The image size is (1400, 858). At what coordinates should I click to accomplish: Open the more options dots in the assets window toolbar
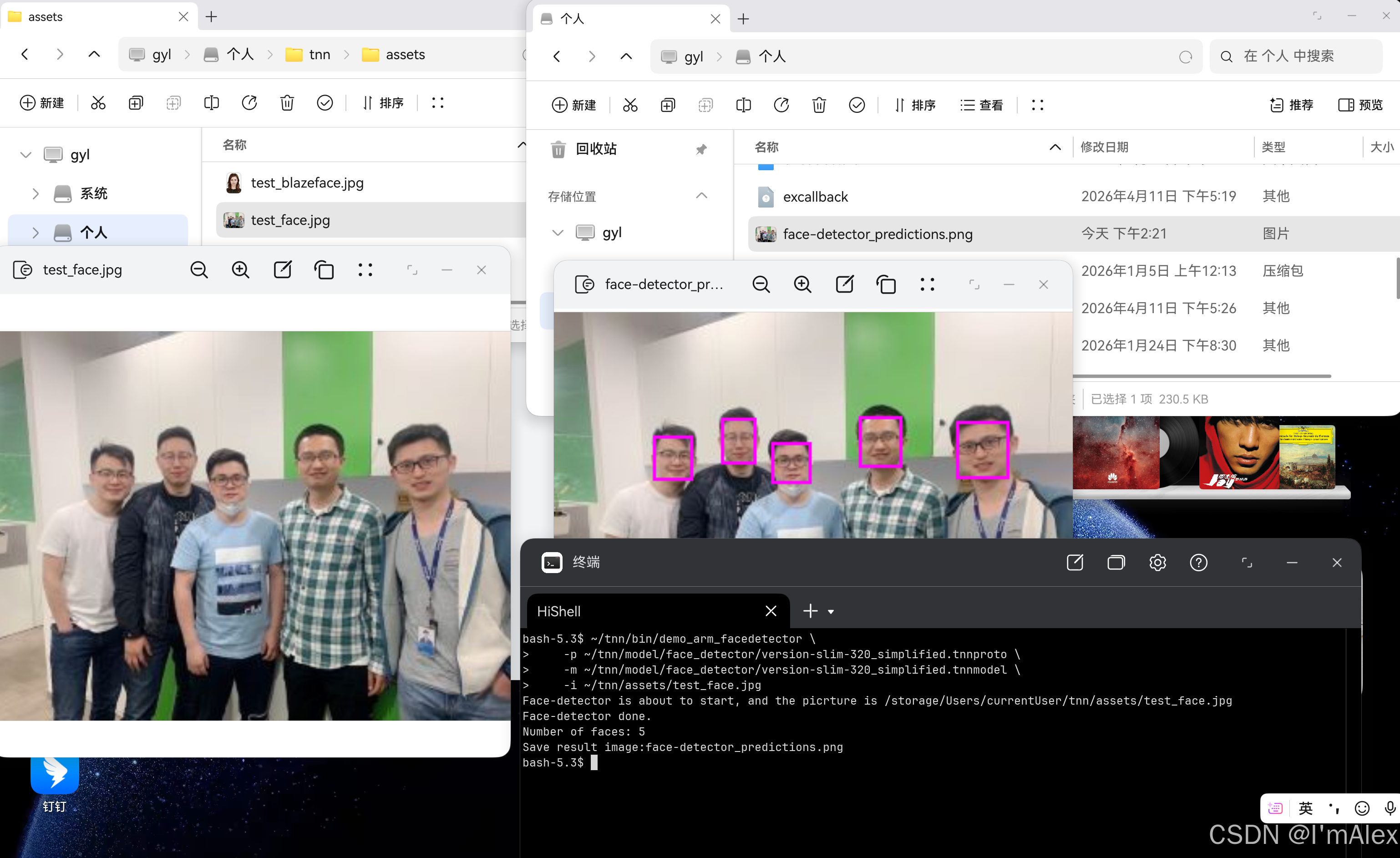(x=437, y=103)
